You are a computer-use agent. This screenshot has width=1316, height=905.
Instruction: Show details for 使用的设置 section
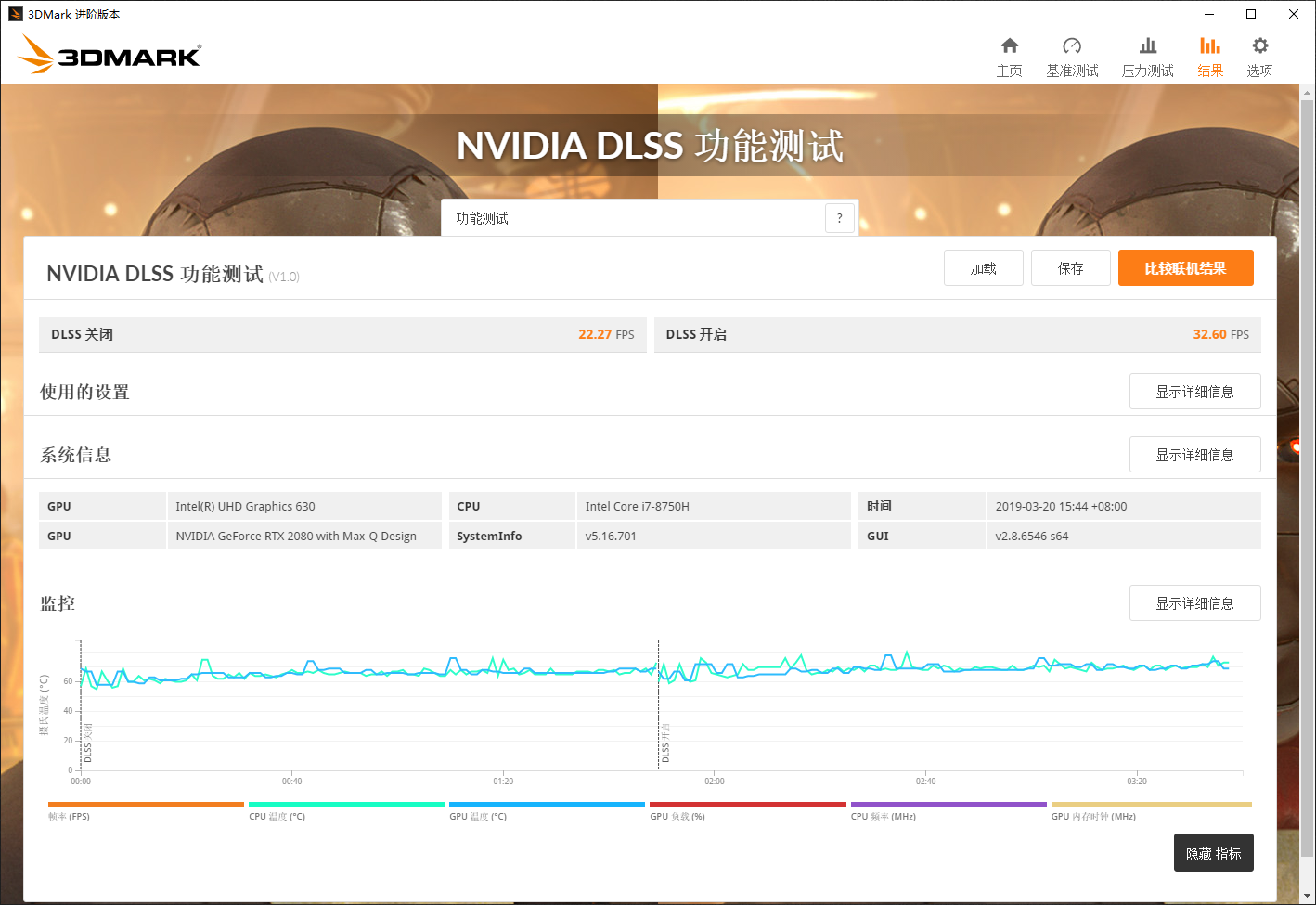click(x=1195, y=392)
